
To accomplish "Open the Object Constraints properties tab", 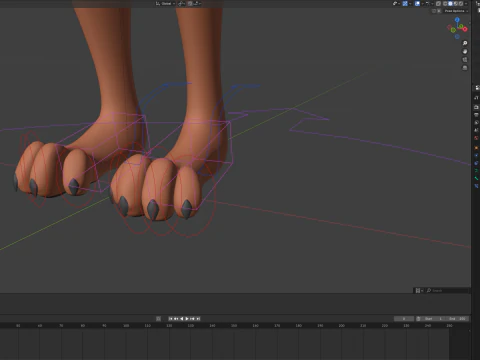I will [x=477, y=163].
